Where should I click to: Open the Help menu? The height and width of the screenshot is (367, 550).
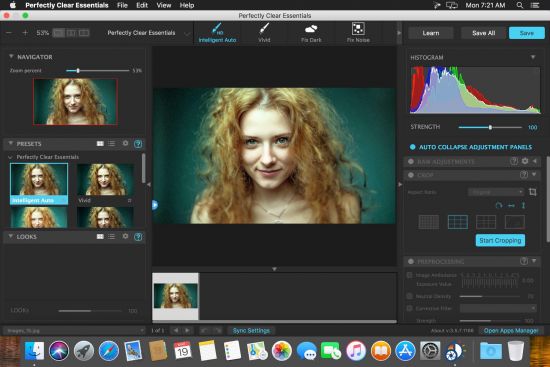(187, 5)
